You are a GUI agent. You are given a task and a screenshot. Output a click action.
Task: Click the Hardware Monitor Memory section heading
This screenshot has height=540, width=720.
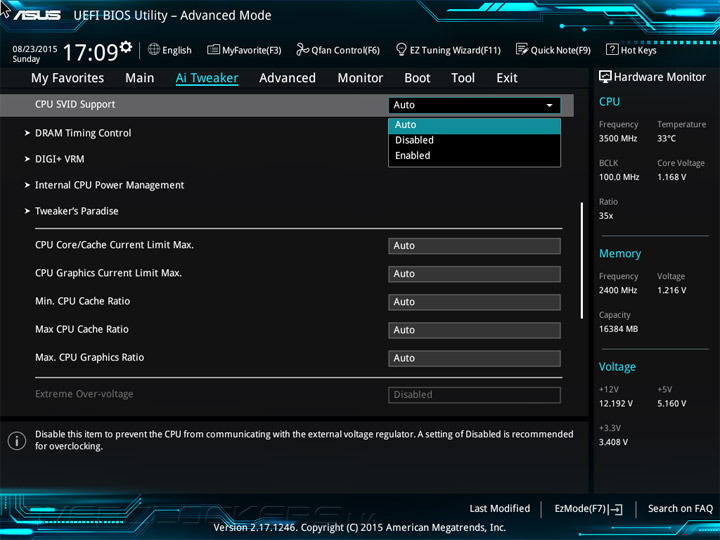coord(620,254)
